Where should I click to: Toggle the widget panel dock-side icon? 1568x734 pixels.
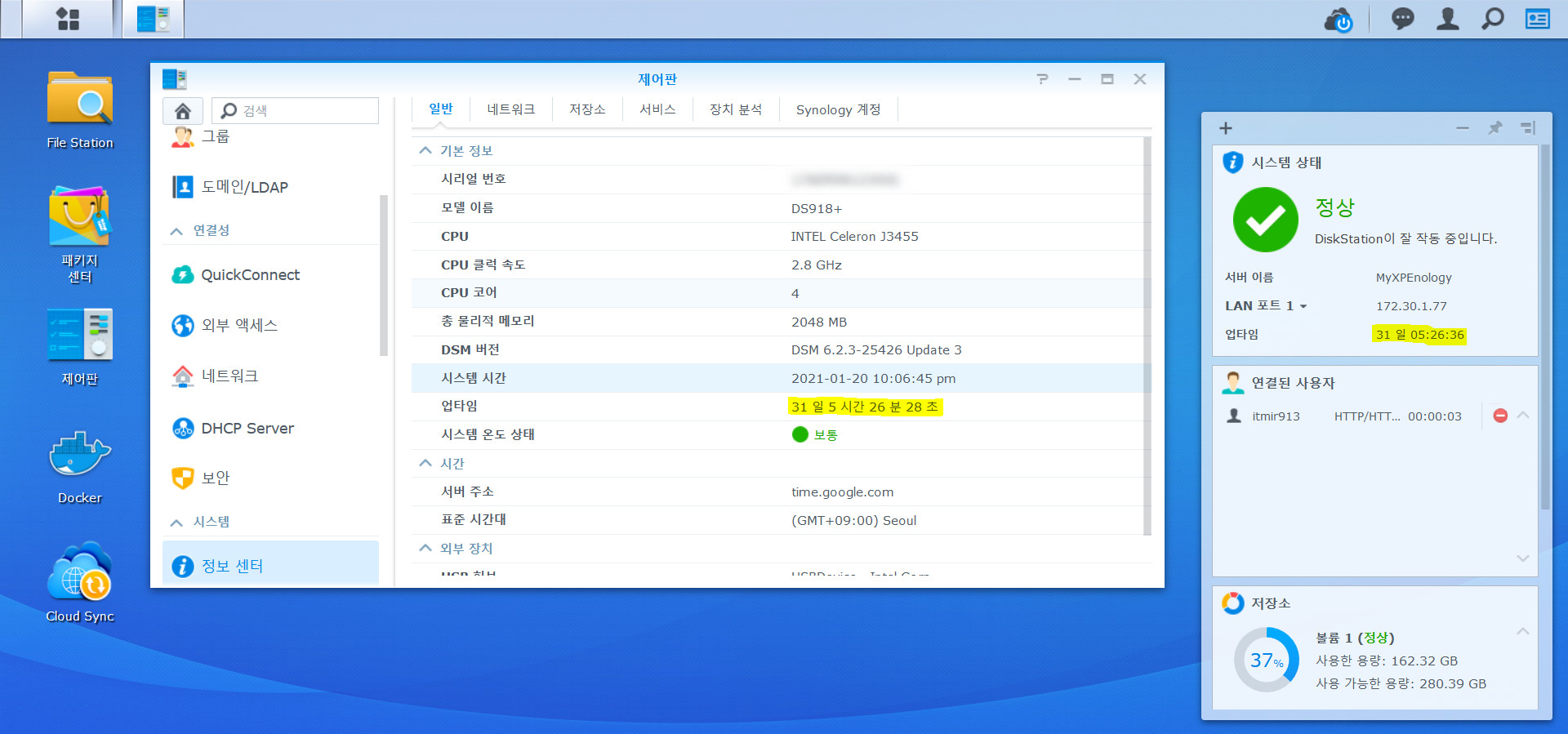tap(1528, 128)
